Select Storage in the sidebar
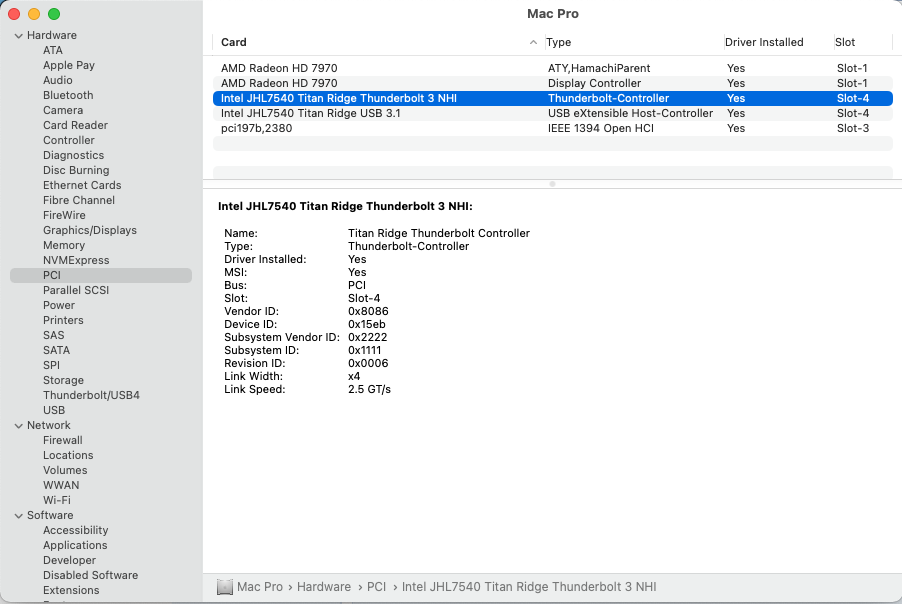This screenshot has width=902, height=604. point(63,380)
